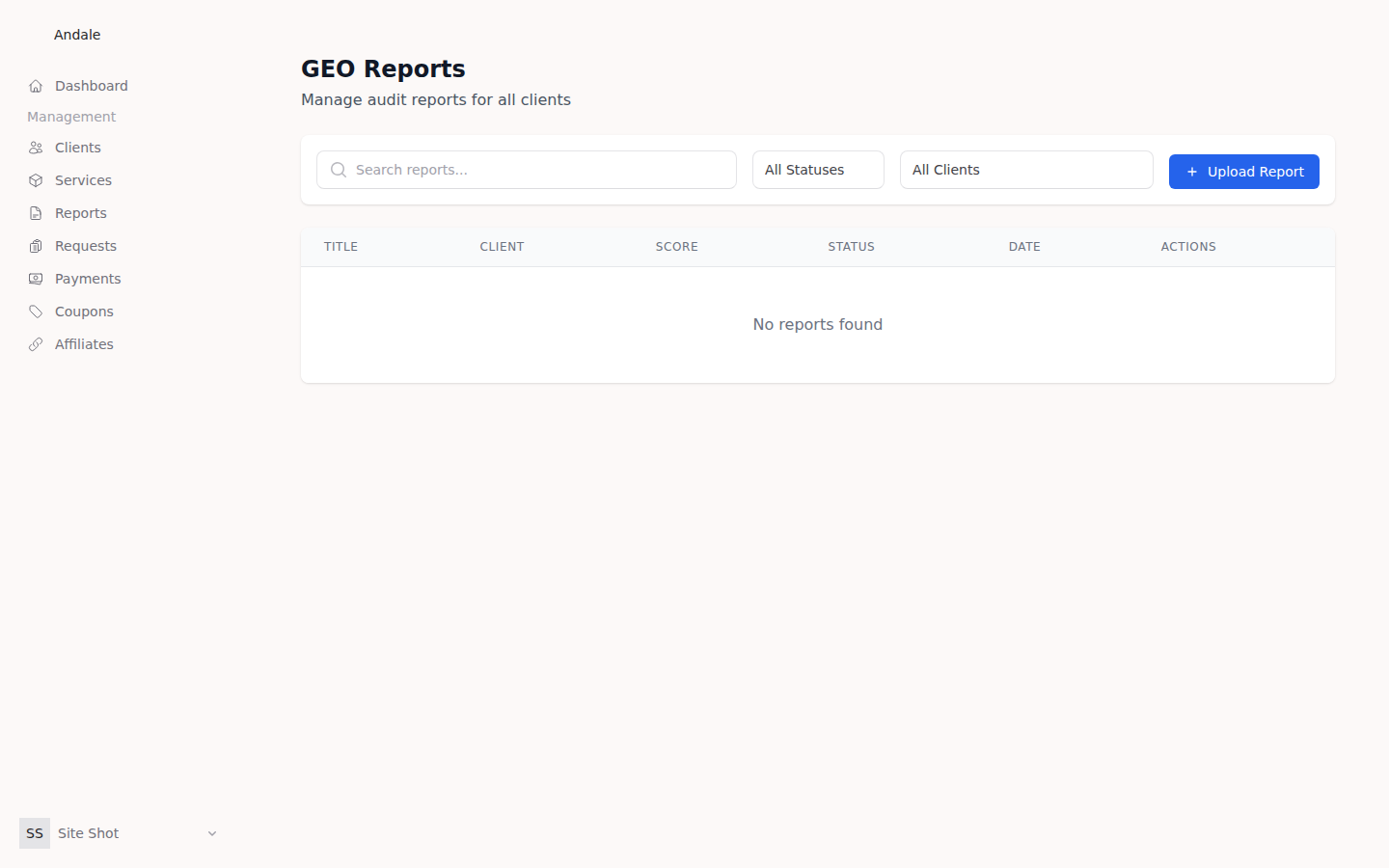The height and width of the screenshot is (868, 1389).
Task: Click the Coupons tag icon
Action: tap(36, 312)
